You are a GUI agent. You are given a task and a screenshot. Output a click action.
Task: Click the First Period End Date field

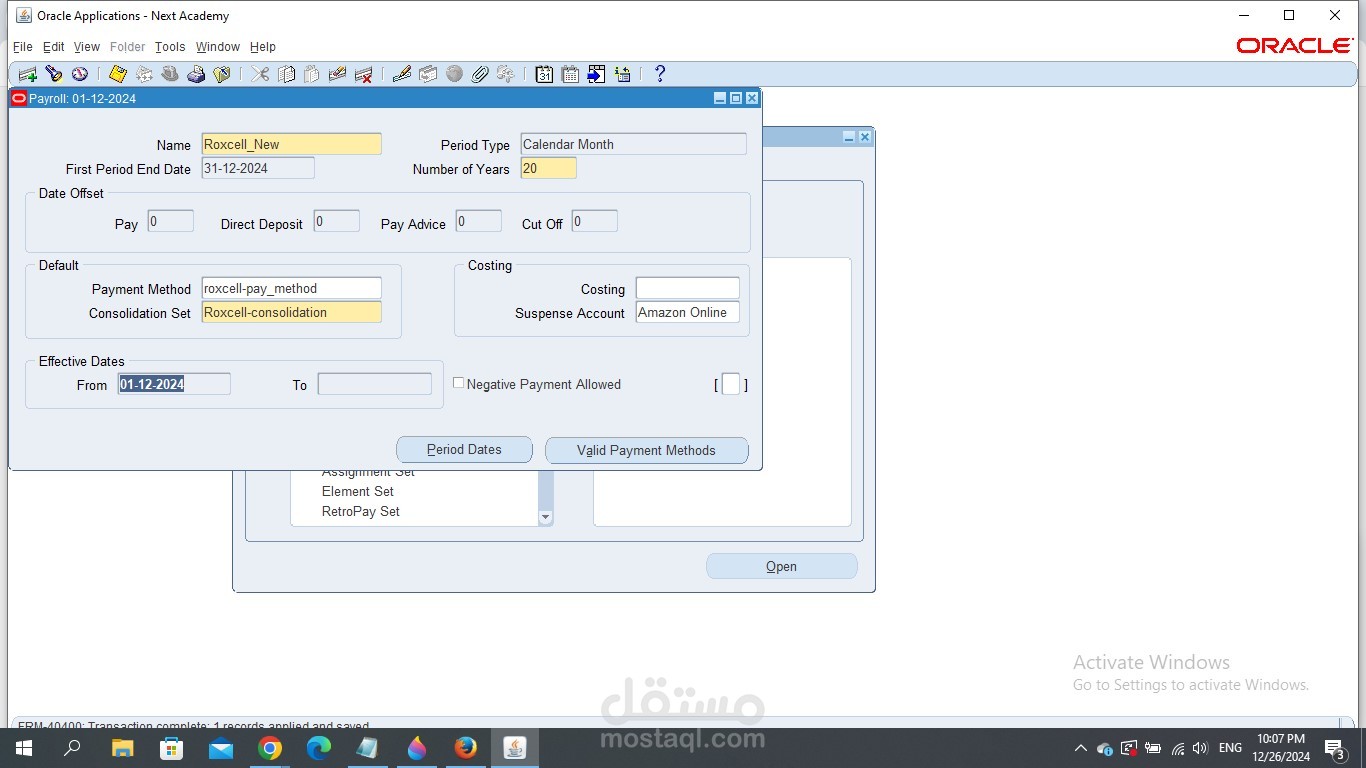tap(258, 168)
